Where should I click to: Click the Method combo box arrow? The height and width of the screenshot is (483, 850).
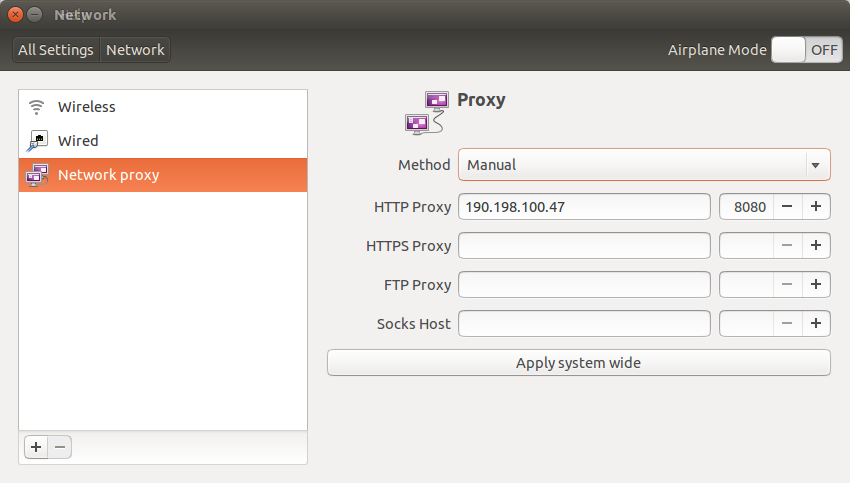point(815,165)
